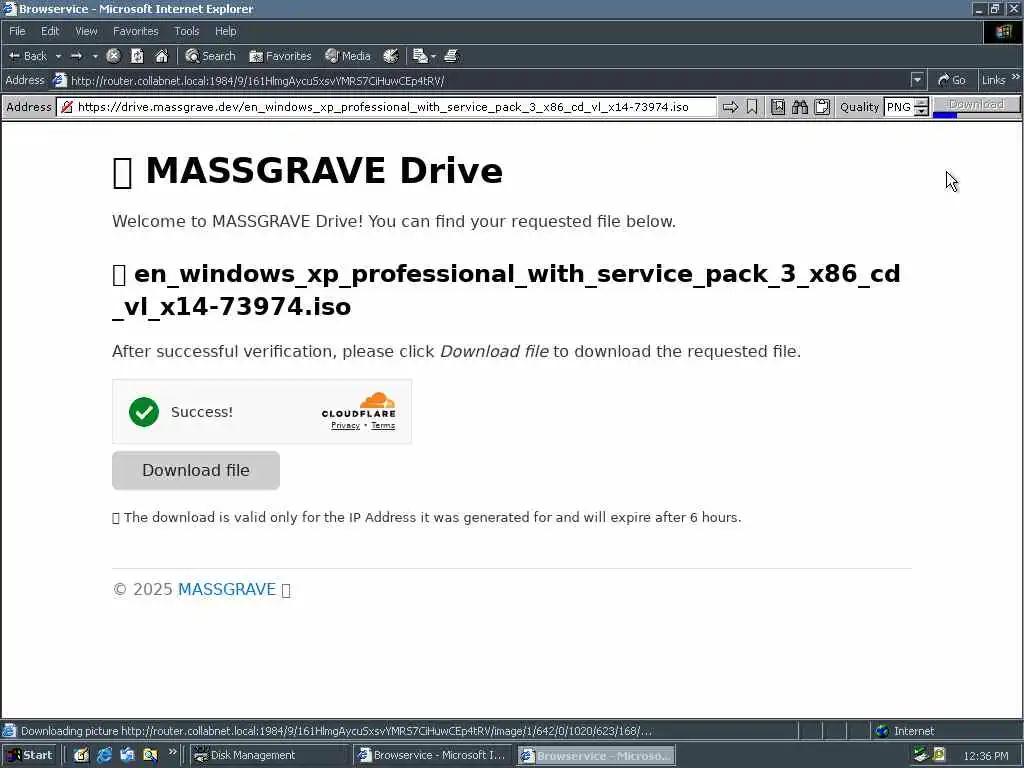
Task: Open the Favorites menu
Action: coord(135,31)
